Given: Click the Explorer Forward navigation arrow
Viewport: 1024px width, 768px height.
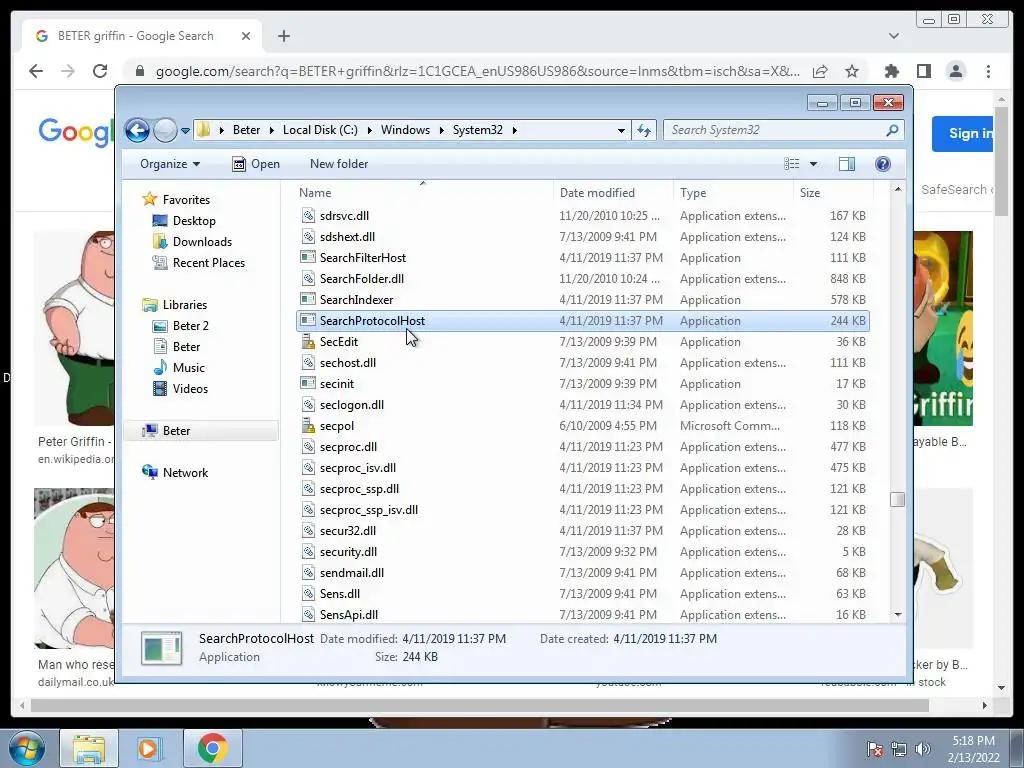Looking at the screenshot, I should coord(165,130).
